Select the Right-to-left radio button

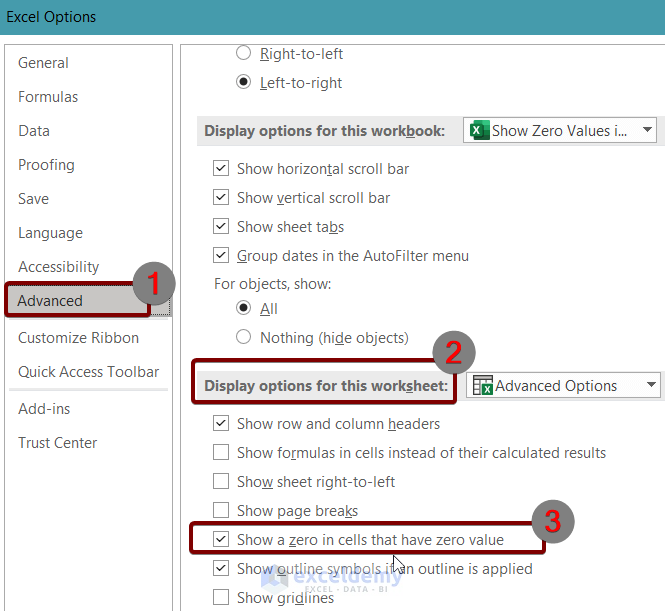(243, 53)
